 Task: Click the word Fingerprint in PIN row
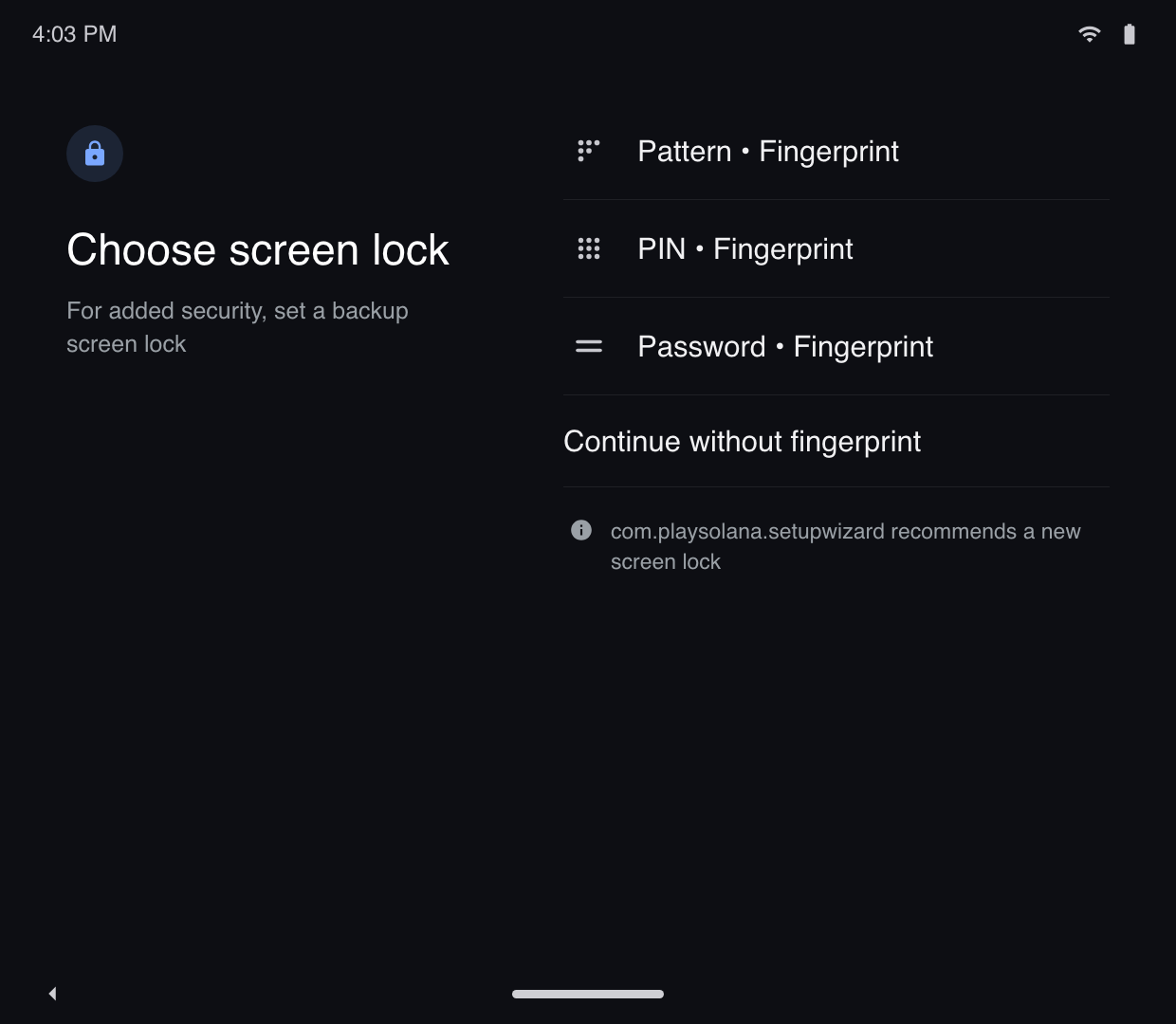pyautogui.click(x=783, y=249)
